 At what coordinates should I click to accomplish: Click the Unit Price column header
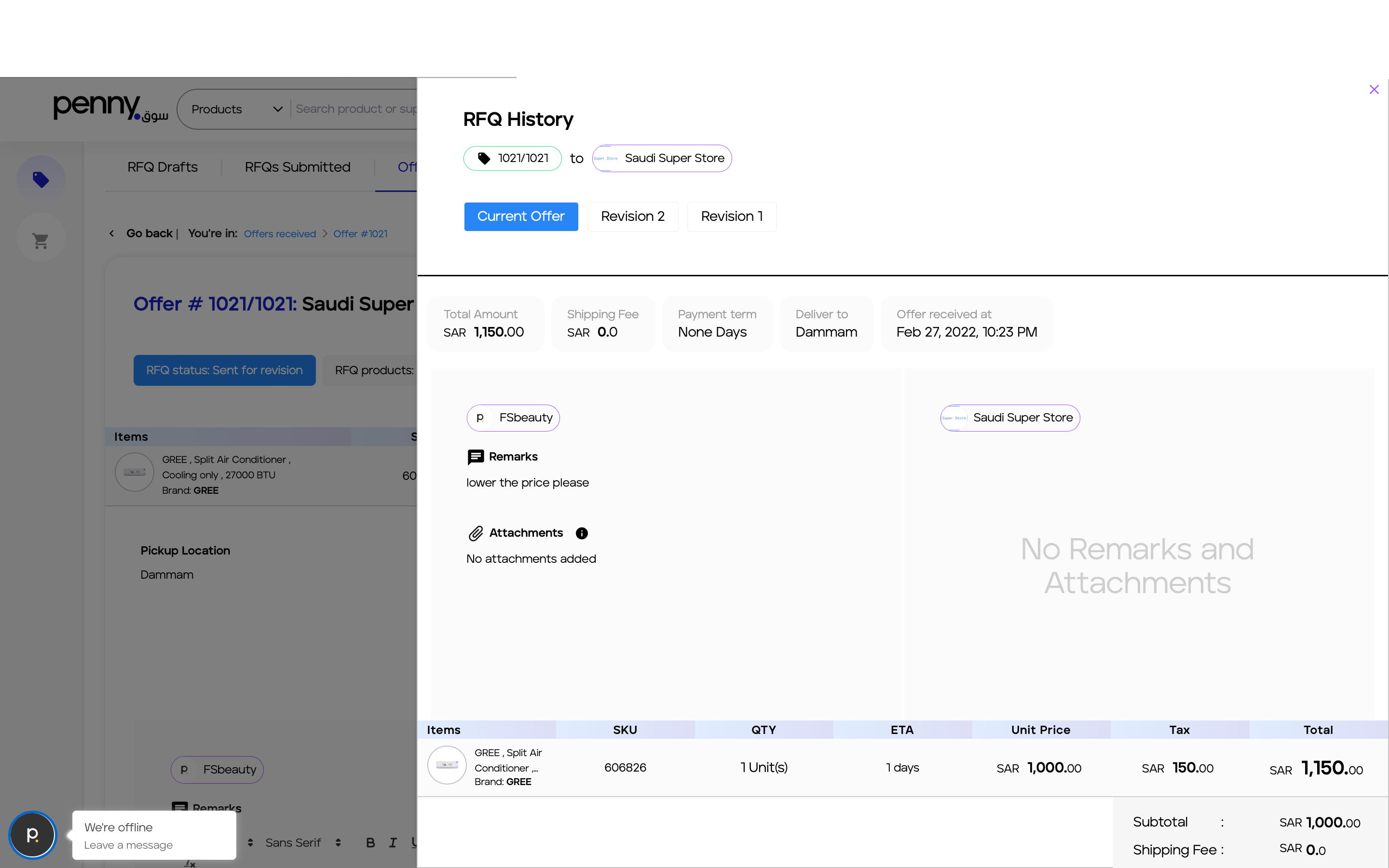(x=1041, y=730)
